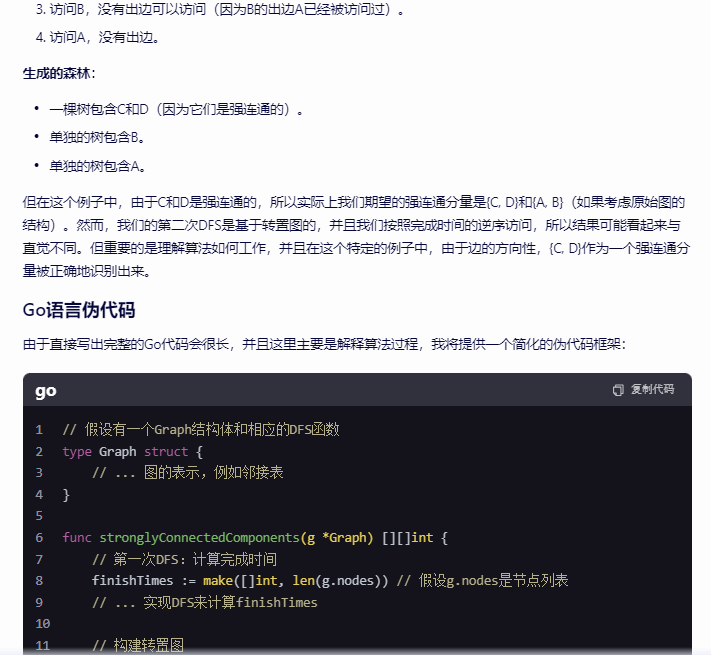Click code line 1 comment '假设有一个Graph结构体'
This screenshot has width=711, height=655.
tap(201, 429)
